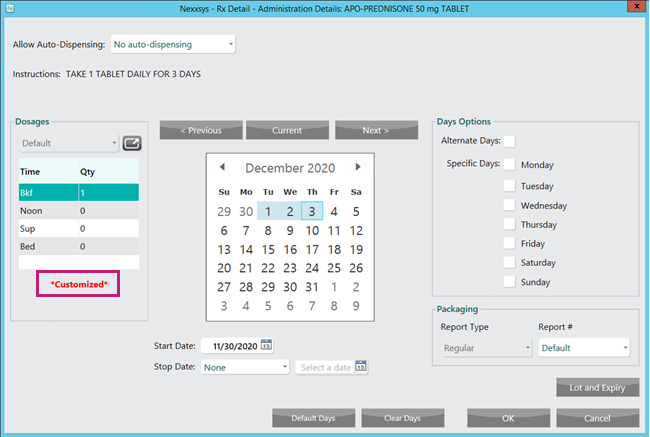The image size is (650, 437).
Task: Open the Stop Date calendar picker icon
Action: point(360,367)
